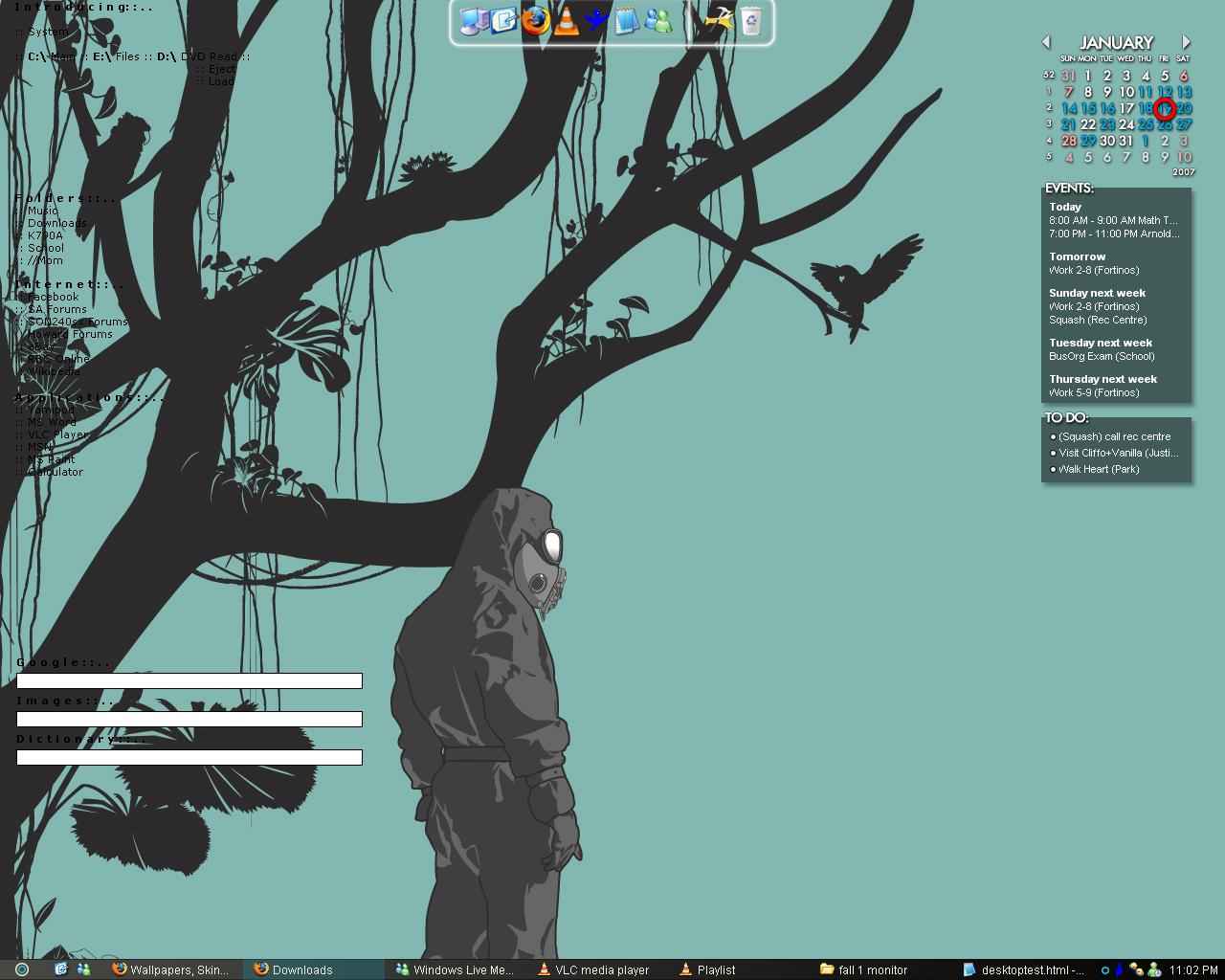Launch MS Paint application link

coord(52,459)
